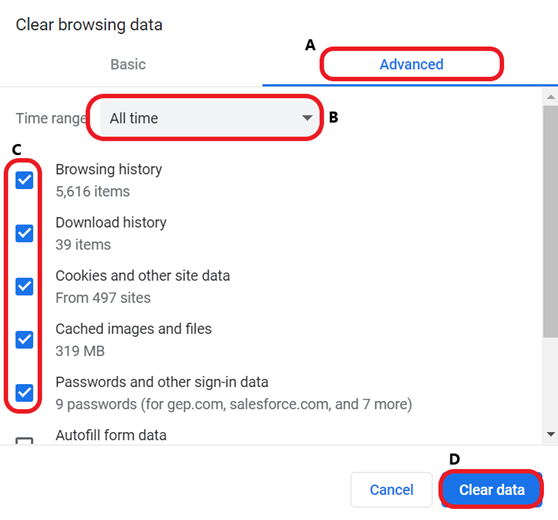The width and height of the screenshot is (558, 520).
Task: Click the Browsing history label
Action: [109, 169]
